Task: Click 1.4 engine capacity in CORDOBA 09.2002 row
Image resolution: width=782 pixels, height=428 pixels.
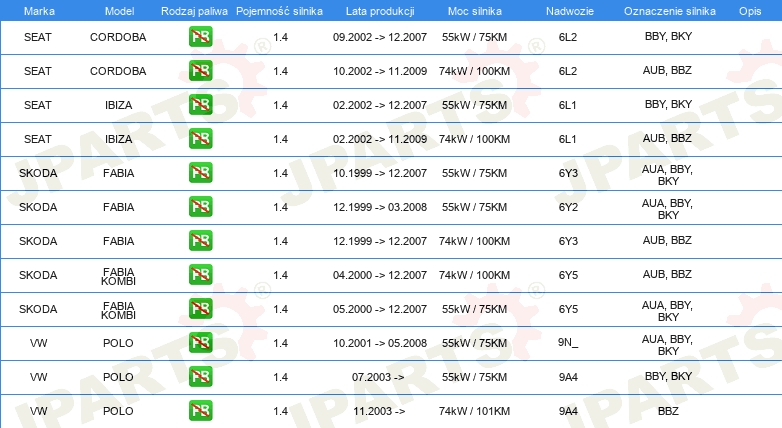Action: pos(280,37)
